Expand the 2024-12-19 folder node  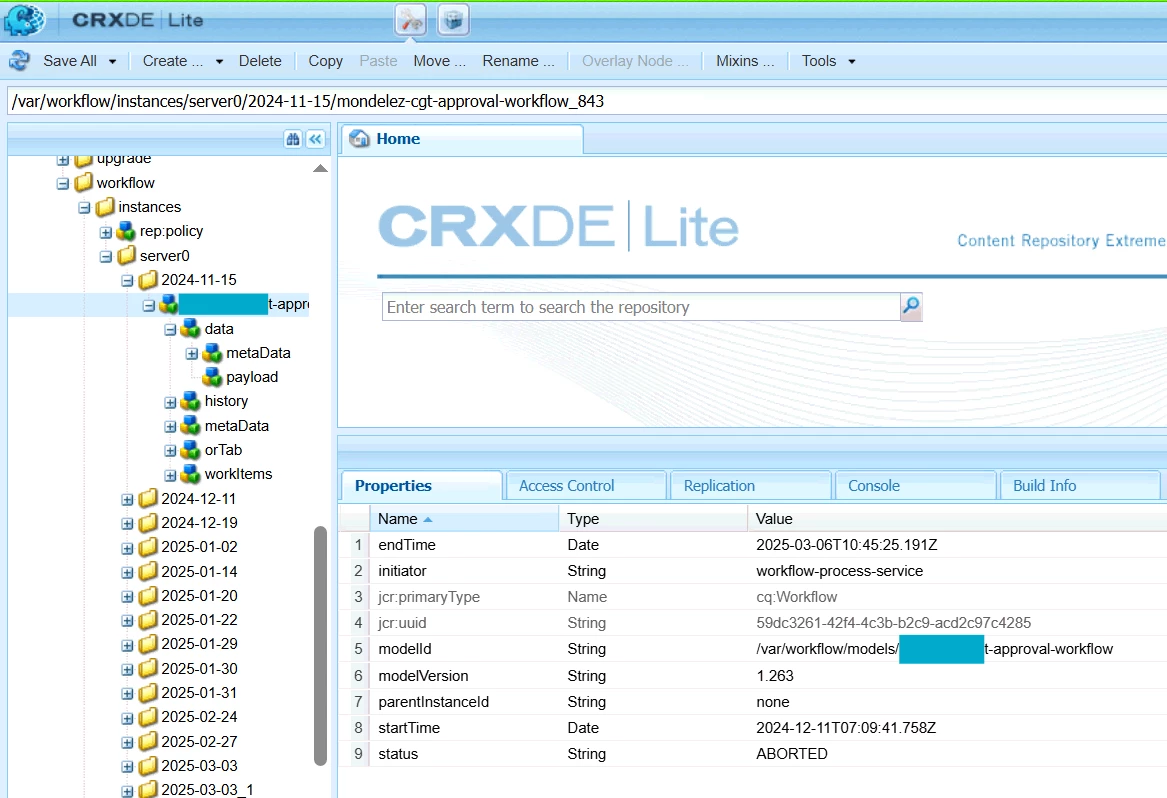127,524
